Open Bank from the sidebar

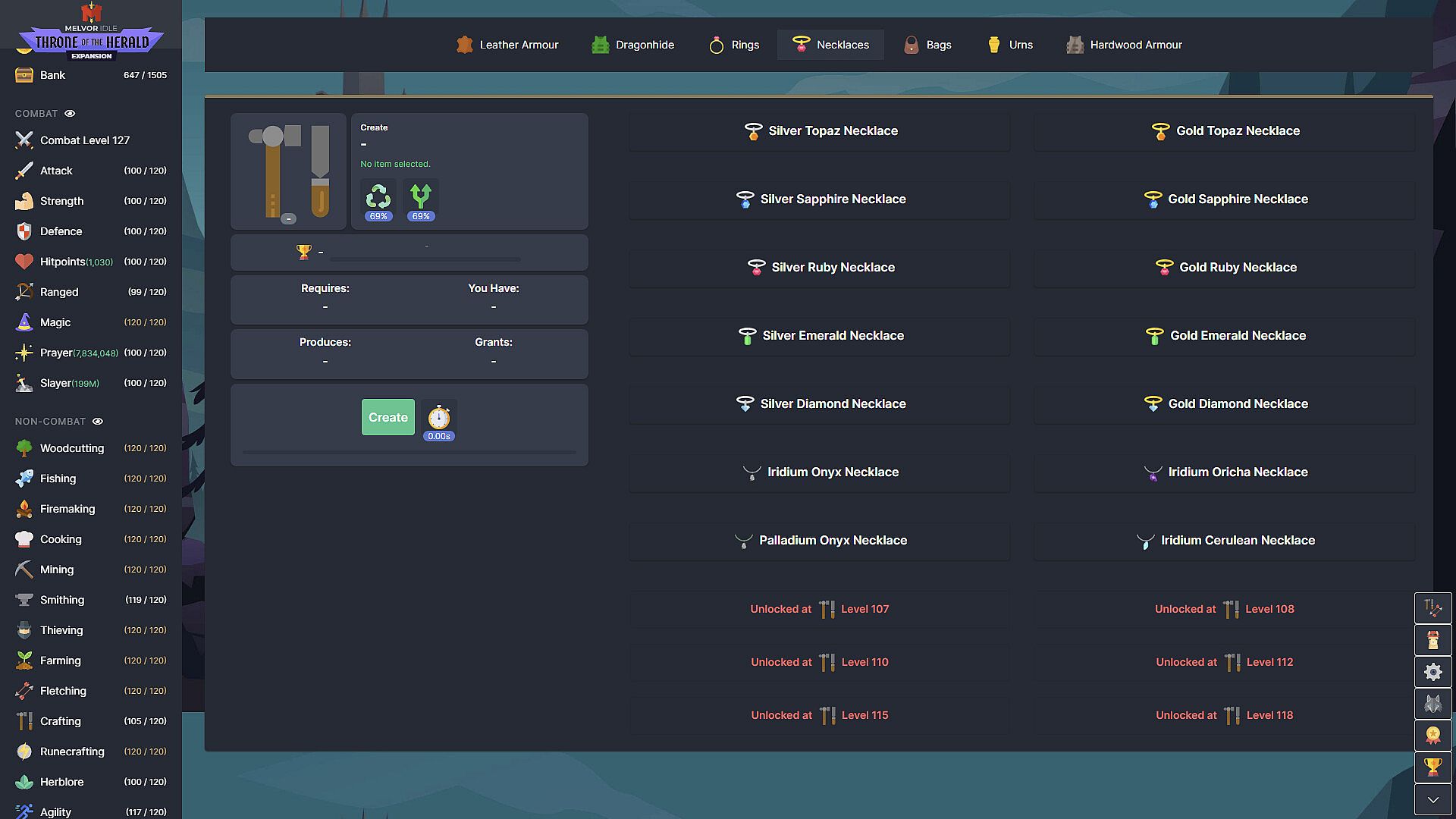pyautogui.click(x=52, y=75)
